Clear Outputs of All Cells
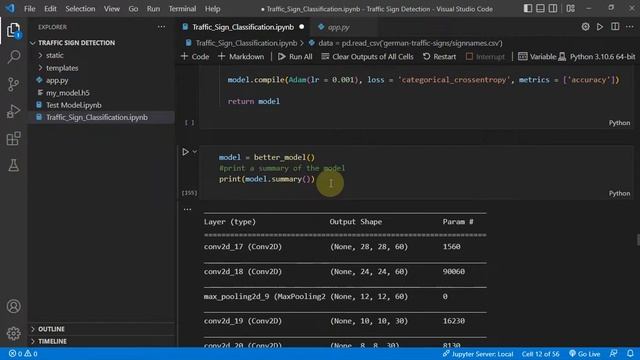The image size is (640, 360). (367, 57)
